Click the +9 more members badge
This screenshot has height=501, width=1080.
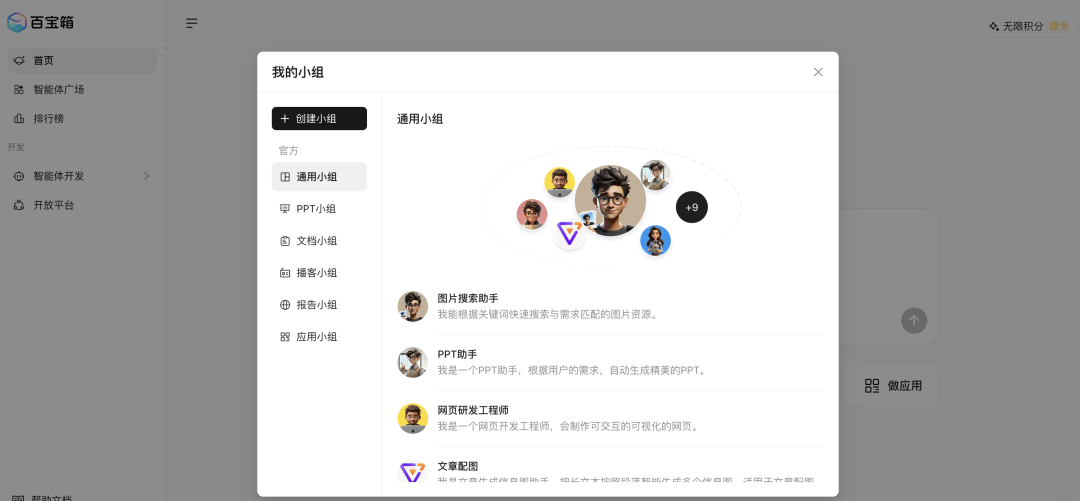[692, 207]
